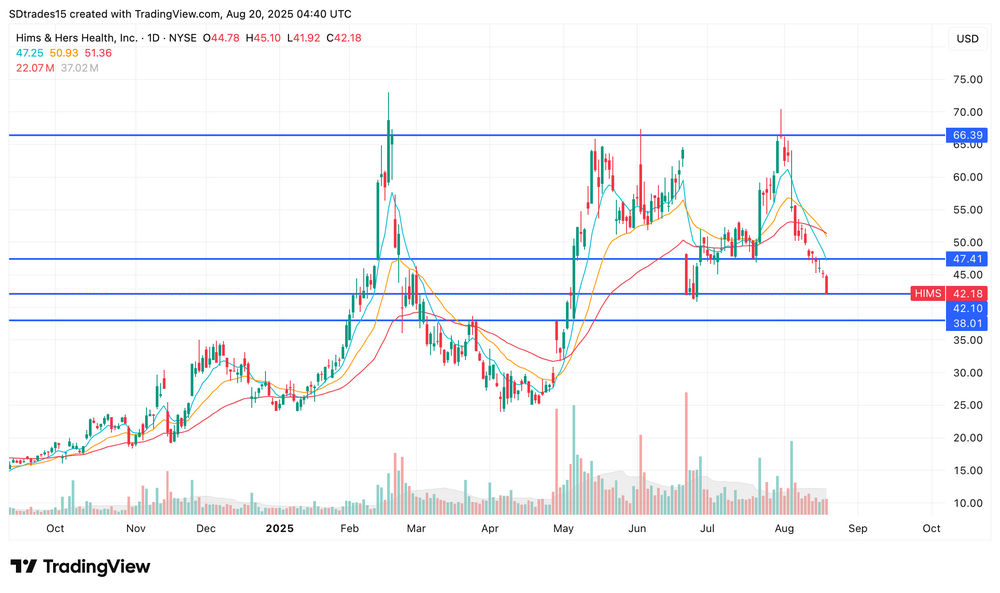The width and height of the screenshot is (1000, 593).
Task: Click the 1D interval label
Action: point(153,38)
